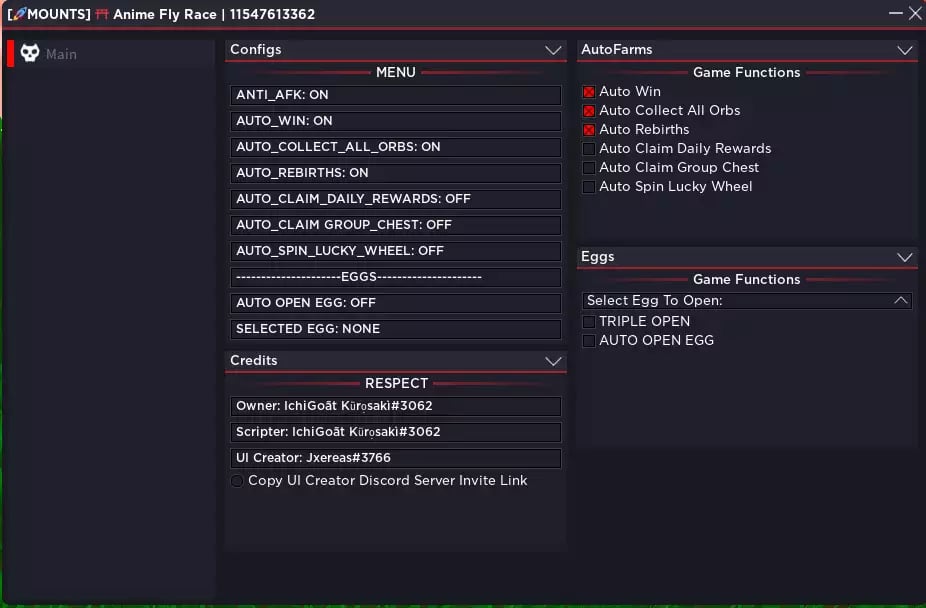The height and width of the screenshot is (608, 926).
Task: Click the skull icon in the sidebar
Action: pos(30,53)
